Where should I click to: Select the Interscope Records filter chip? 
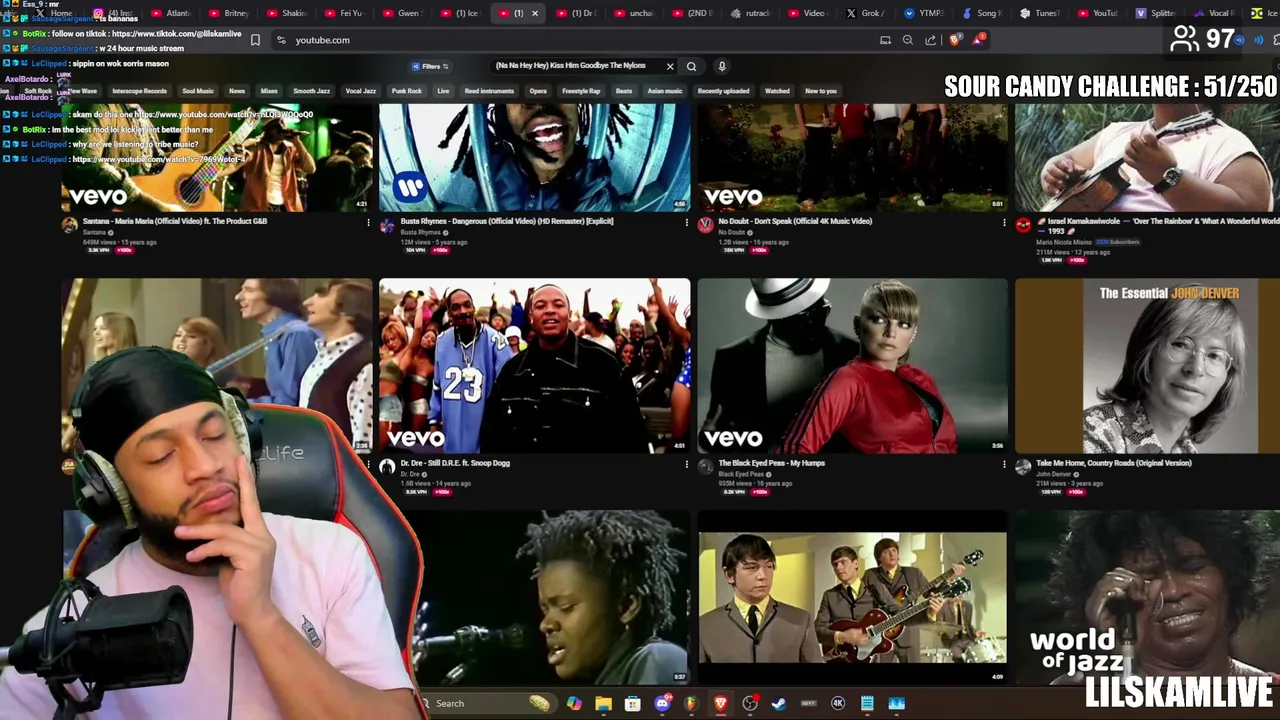[139, 91]
